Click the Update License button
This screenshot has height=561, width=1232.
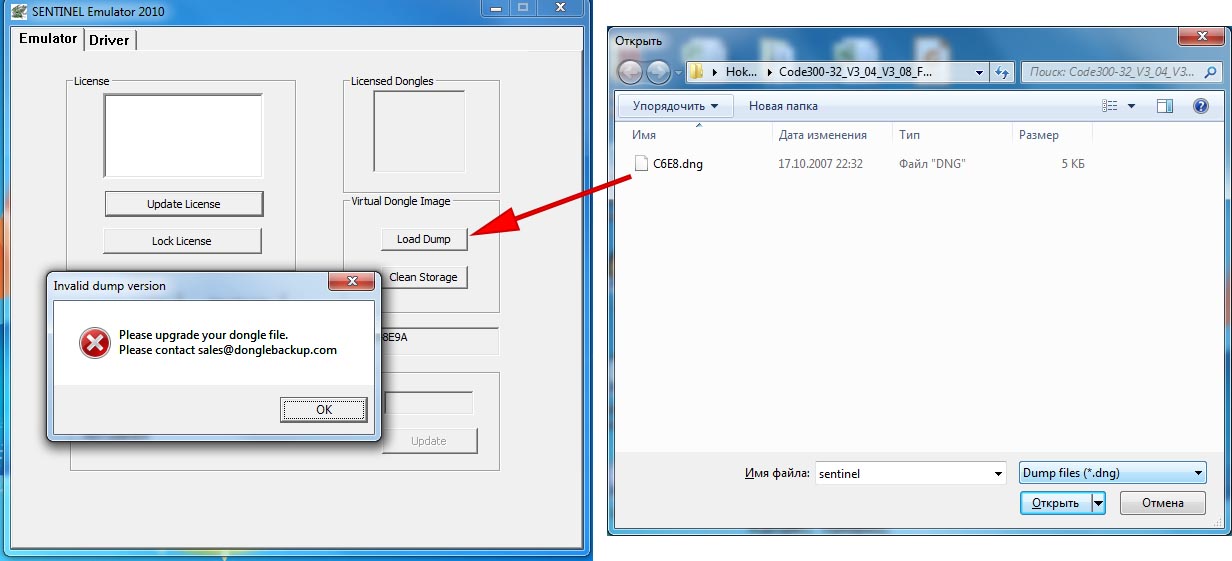(x=184, y=204)
